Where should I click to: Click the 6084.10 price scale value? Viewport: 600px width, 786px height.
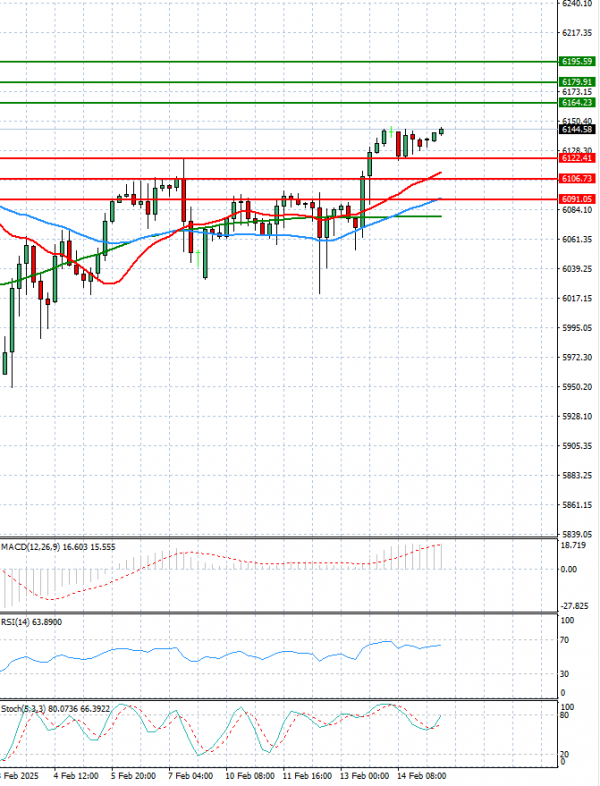pyautogui.click(x=577, y=210)
